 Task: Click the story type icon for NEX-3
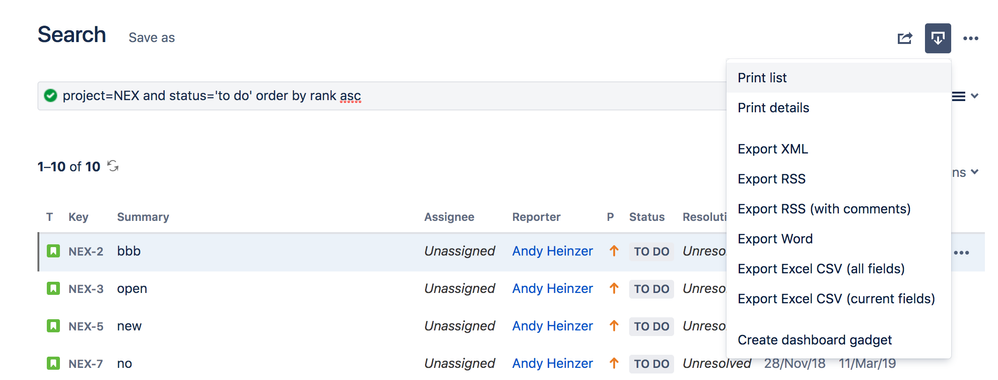(x=53, y=288)
